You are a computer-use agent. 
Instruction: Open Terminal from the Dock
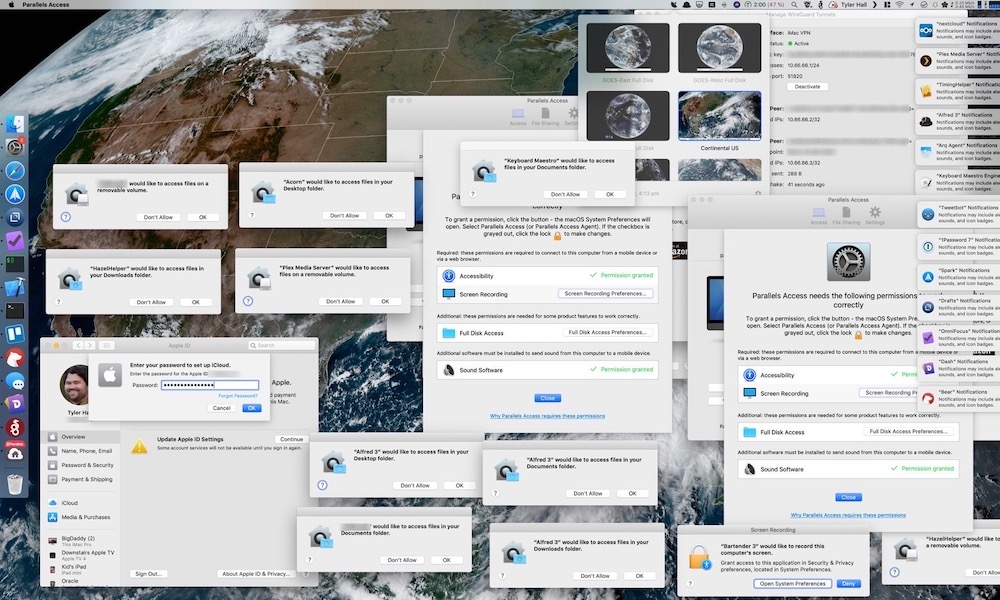click(x=15, y=311)
